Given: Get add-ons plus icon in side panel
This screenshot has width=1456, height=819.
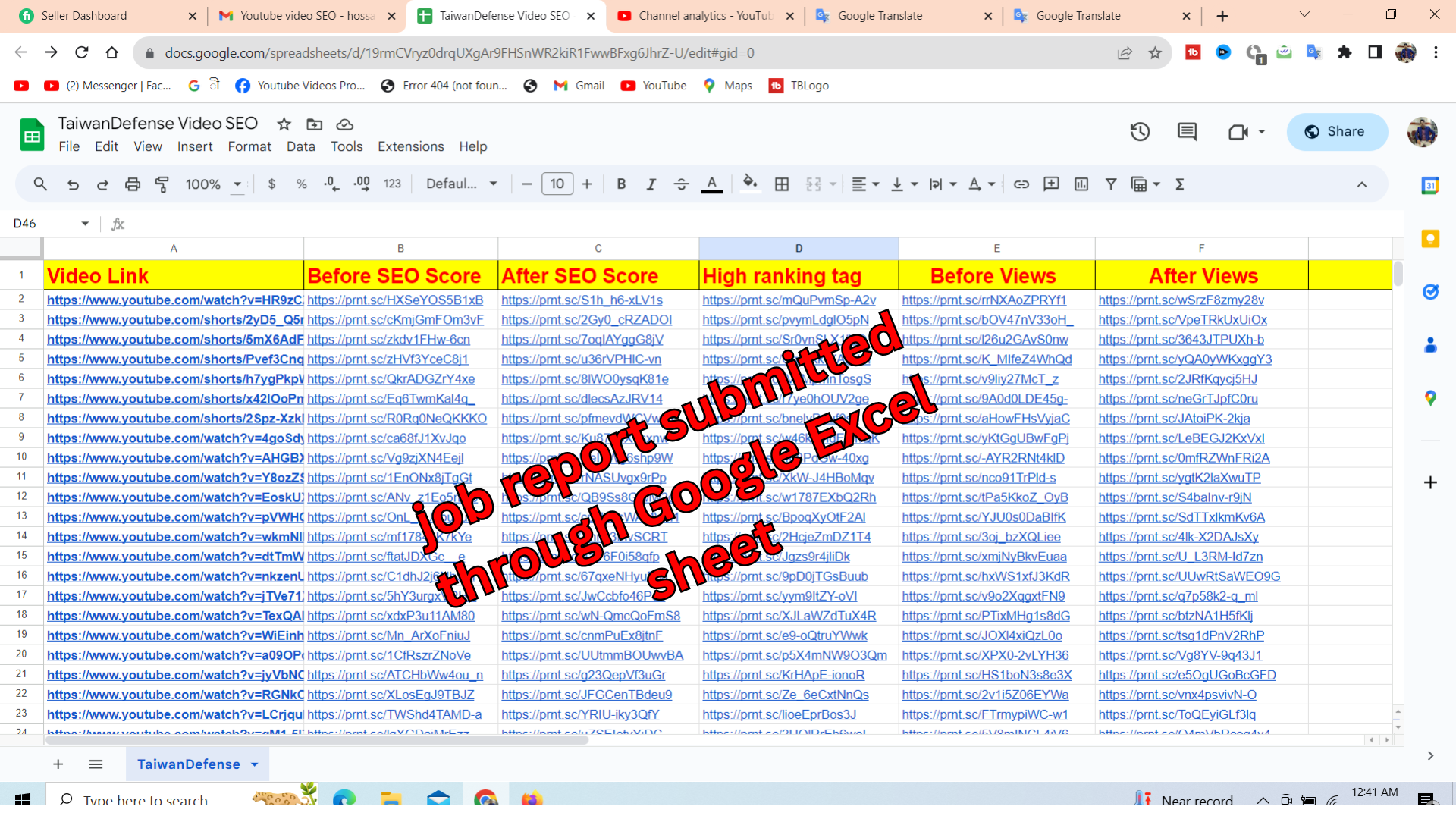Looking at the screenshot, I should pyautogui.click(x=1430, y=482).
